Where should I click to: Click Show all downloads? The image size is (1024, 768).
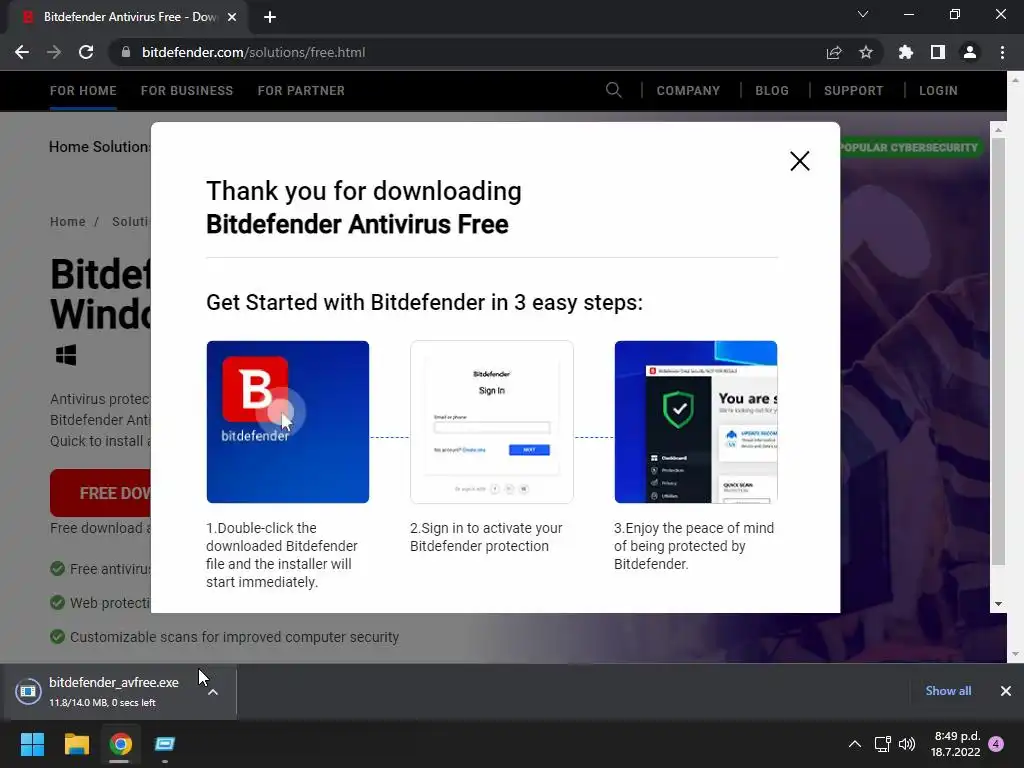[x=948, y=691]
